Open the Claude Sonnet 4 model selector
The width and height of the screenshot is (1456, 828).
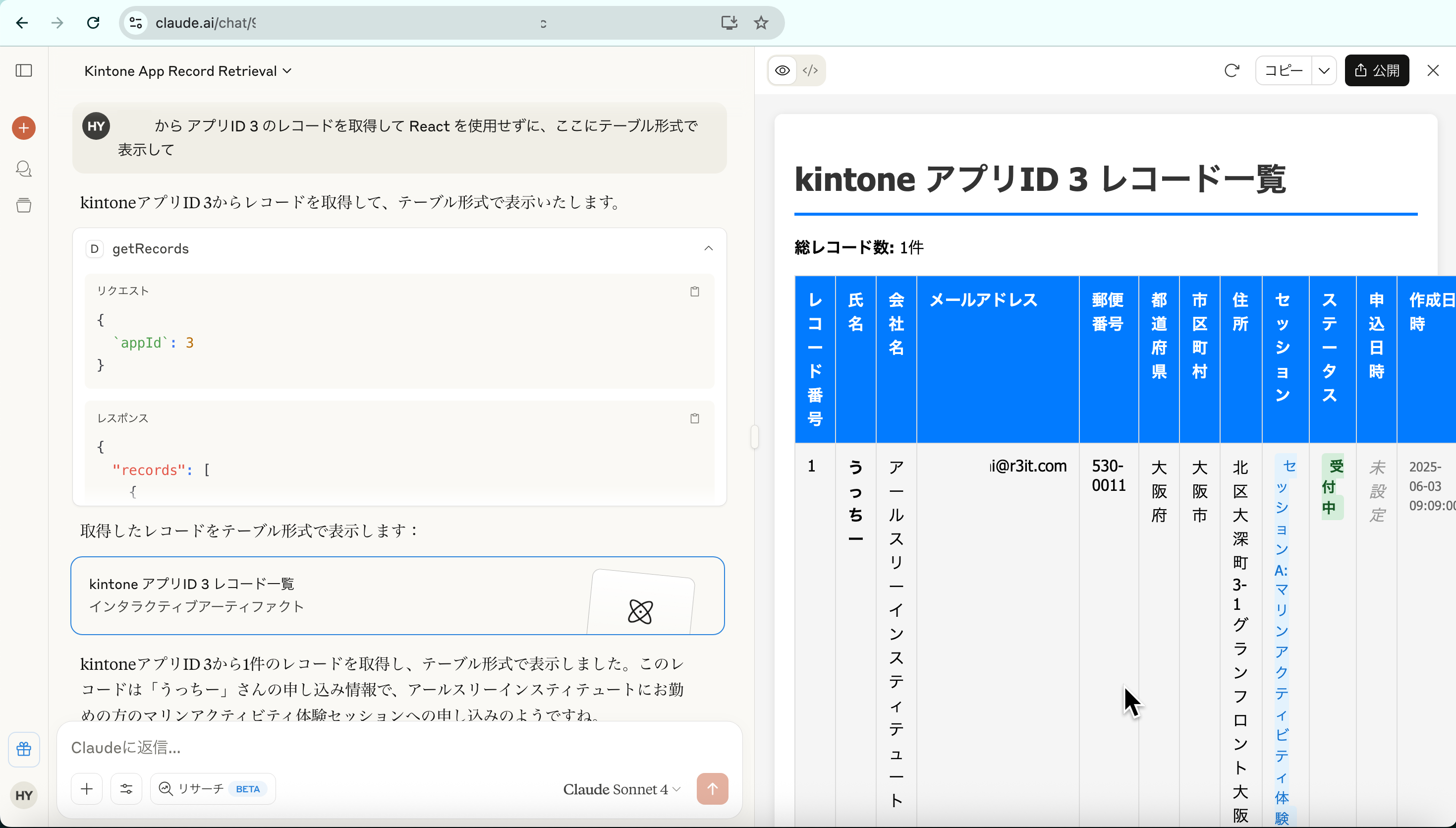pos(620,789)
